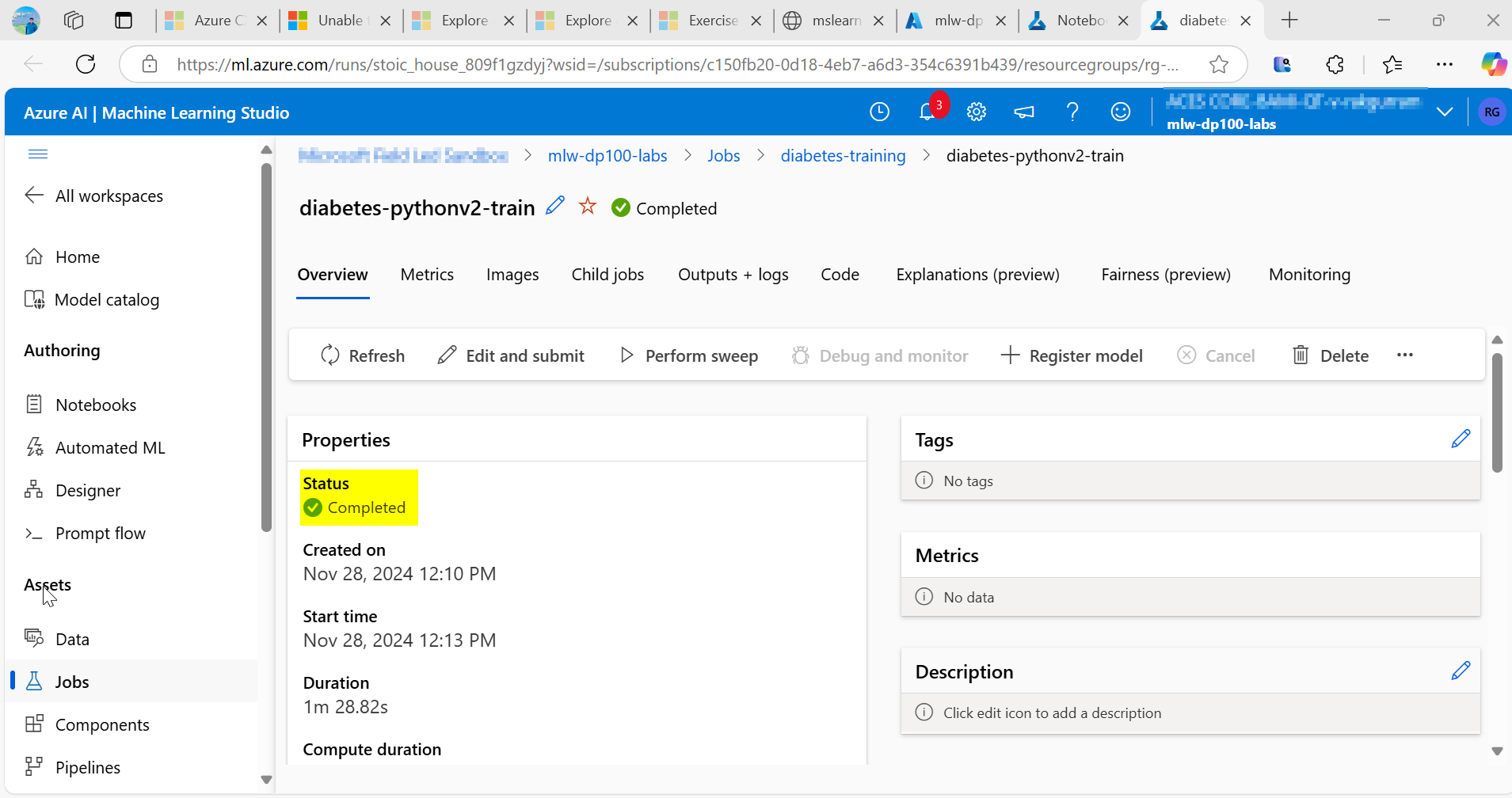Collapse the left navigation hamburger menu
This screenshot has width=1512, height=798.
pos(38,154)
